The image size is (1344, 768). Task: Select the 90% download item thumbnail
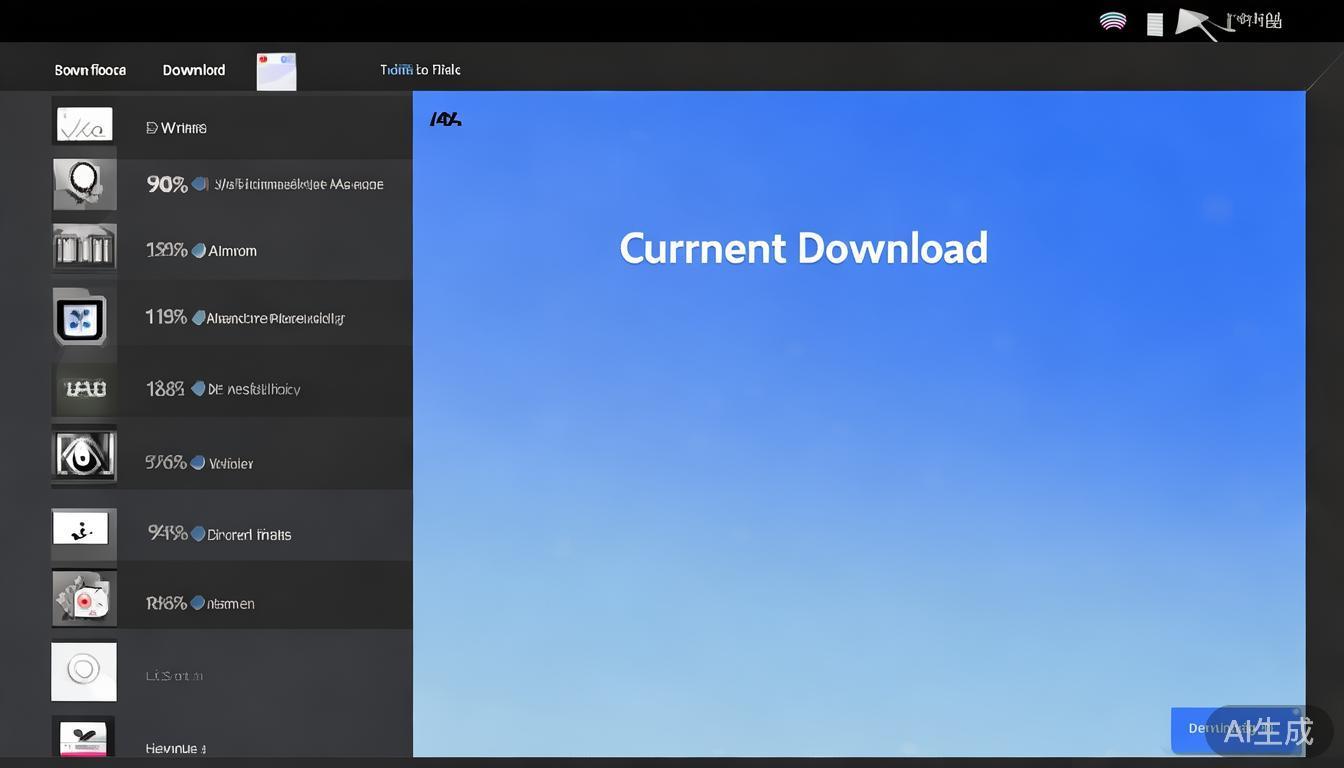point(84,184)
